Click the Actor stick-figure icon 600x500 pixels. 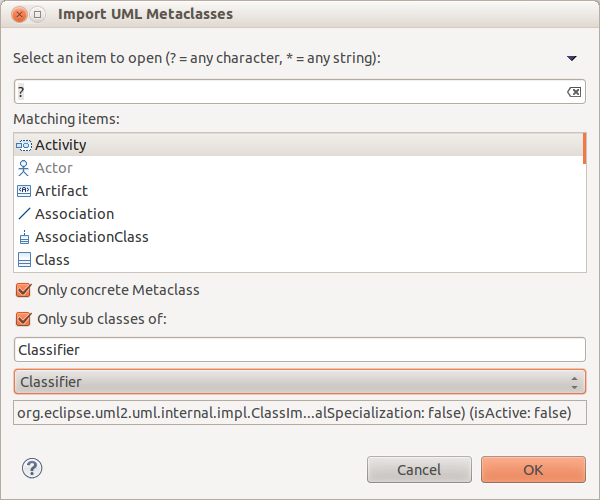(x=23, y=168)
